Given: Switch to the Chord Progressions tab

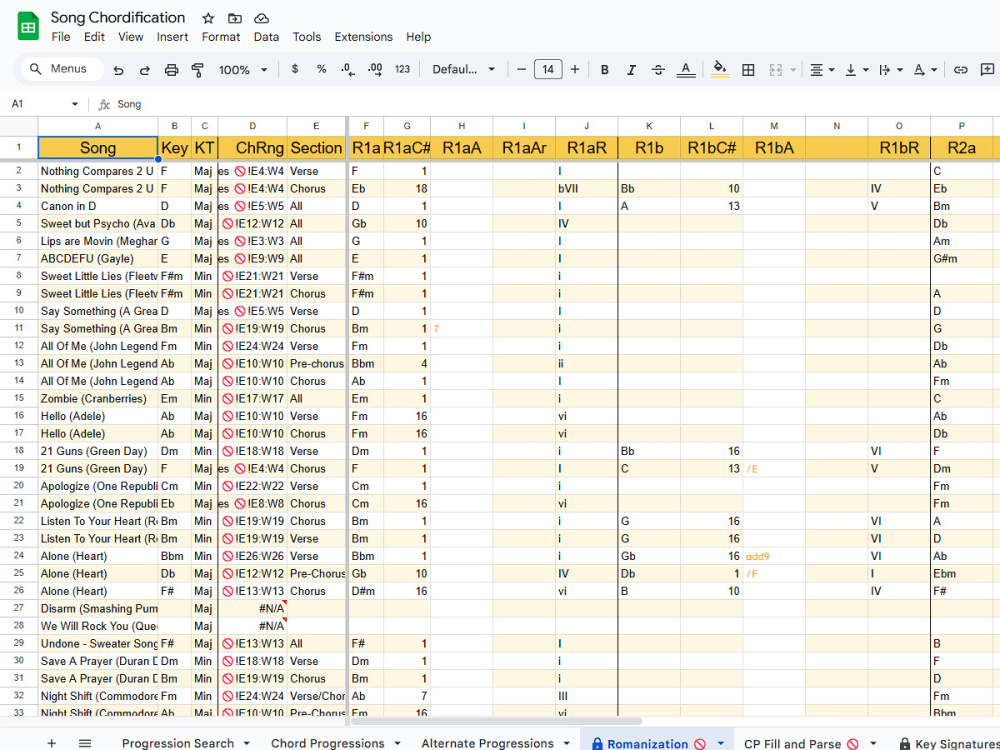Looking at the screenshot, I should pyautogui.click(x=328, y=743).
